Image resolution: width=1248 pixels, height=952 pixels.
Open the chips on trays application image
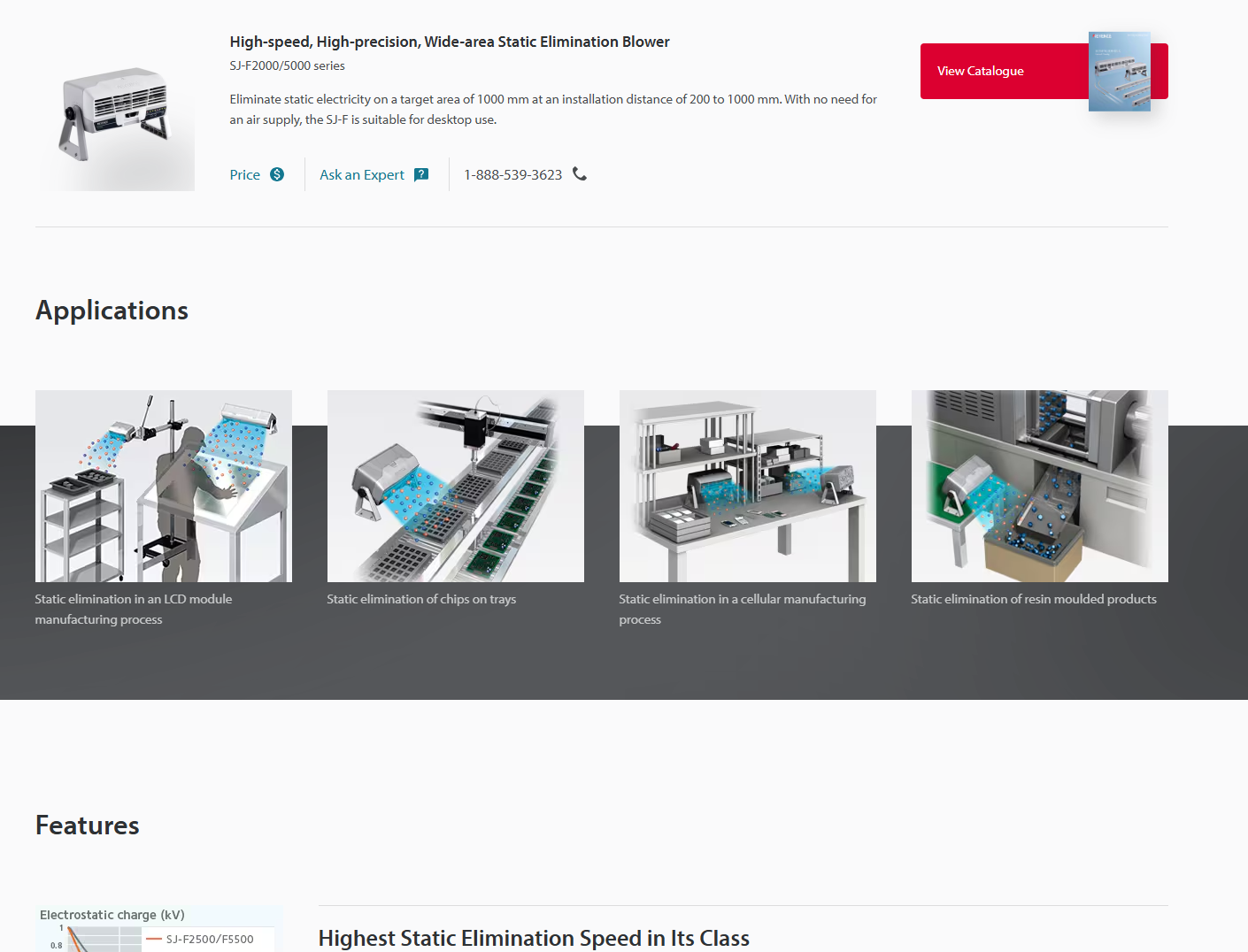click(x=456, y=486)
